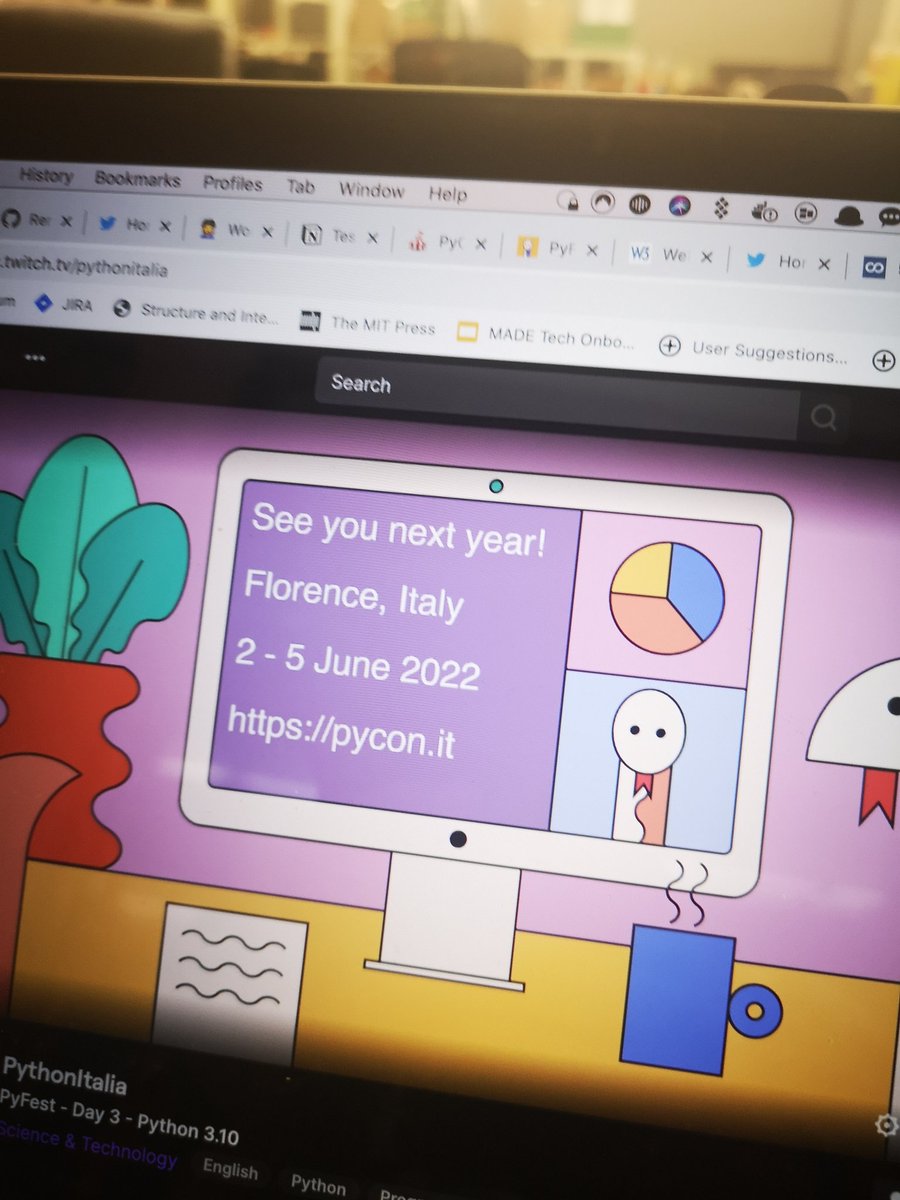Open the 'User Suggestions...' bookmark
900x1200 pixels.
click(x=753, y=350)
